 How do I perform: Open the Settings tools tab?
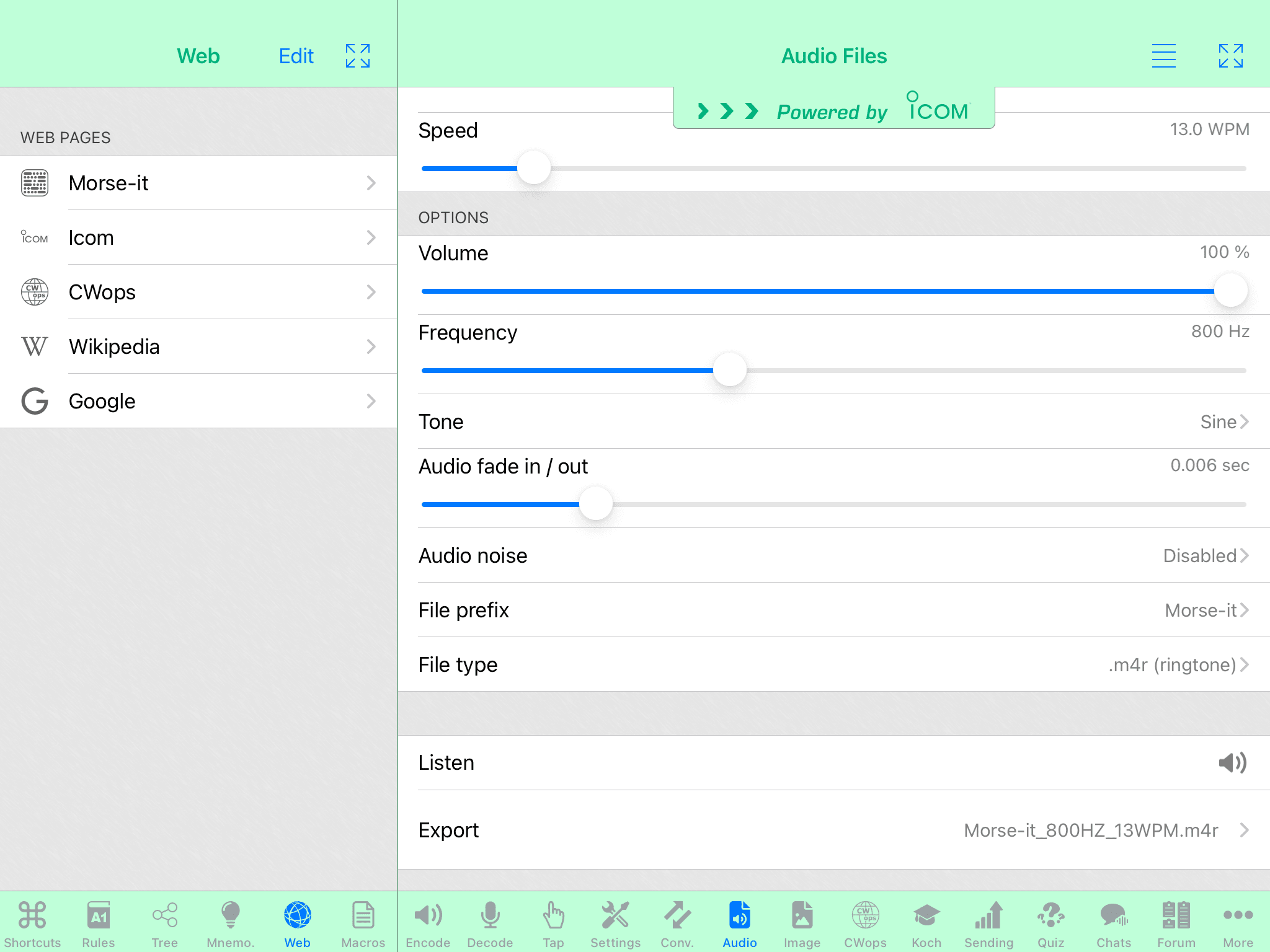click(615, 924)
